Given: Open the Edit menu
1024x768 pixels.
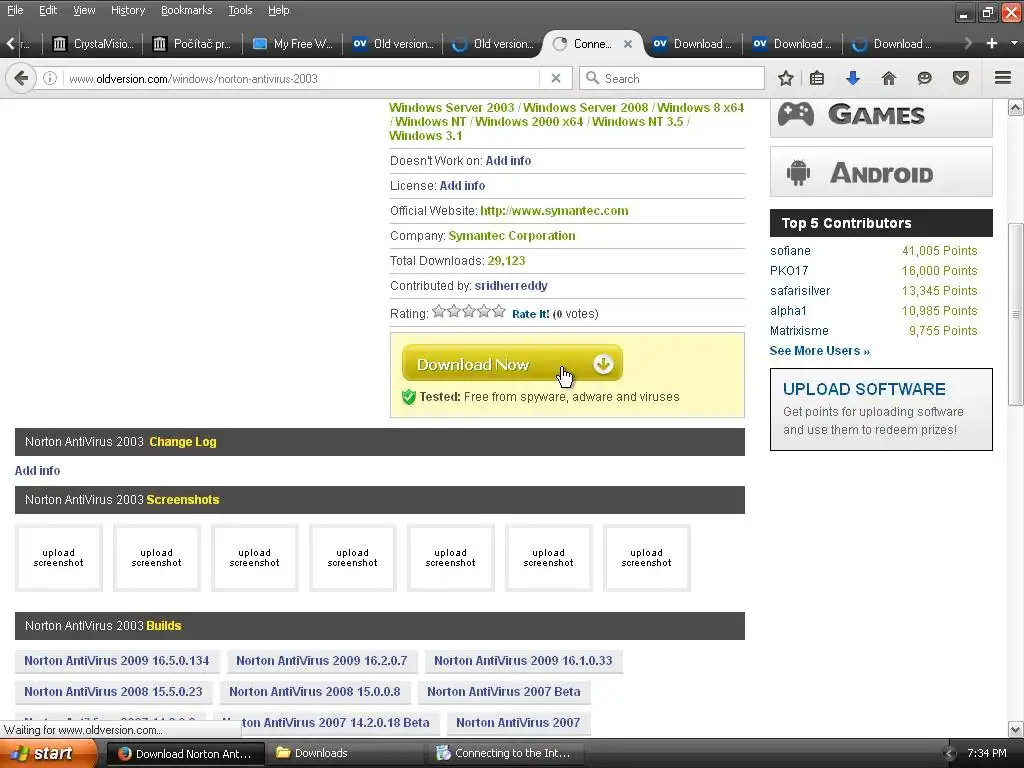Looking at the screenshot, I should 48,10.
